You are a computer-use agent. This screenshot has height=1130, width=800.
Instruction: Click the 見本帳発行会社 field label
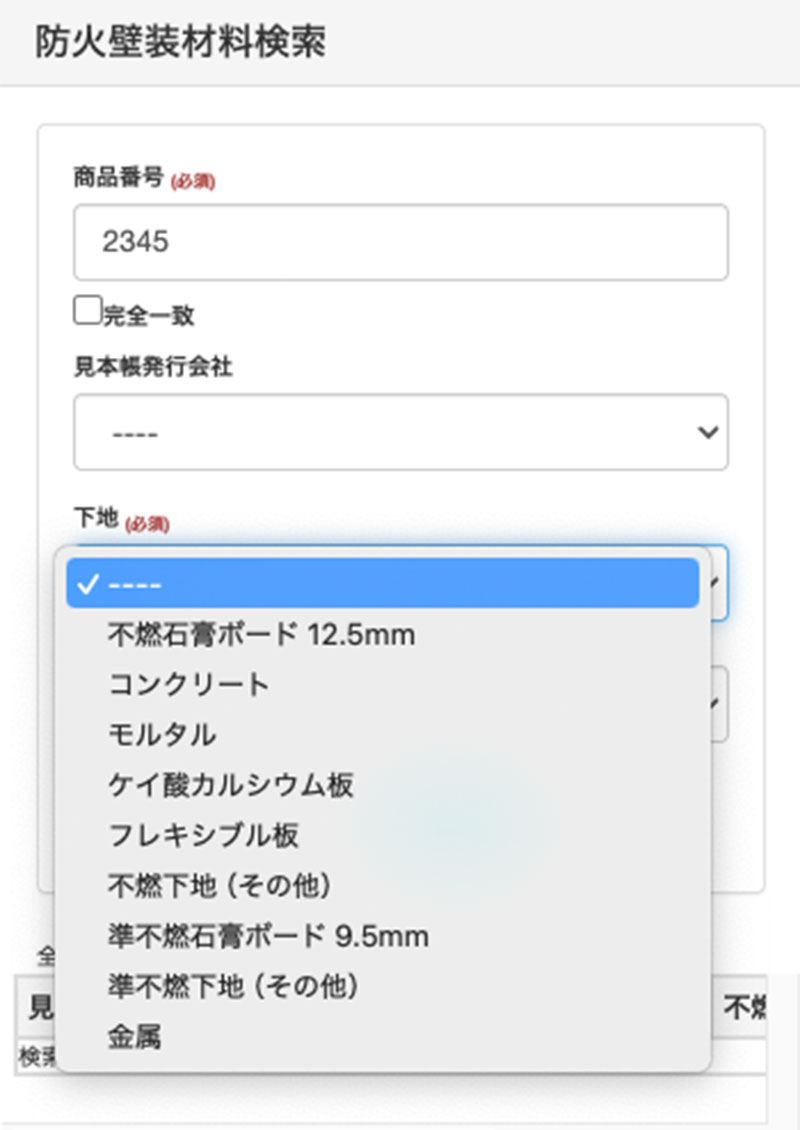[153, 367]
